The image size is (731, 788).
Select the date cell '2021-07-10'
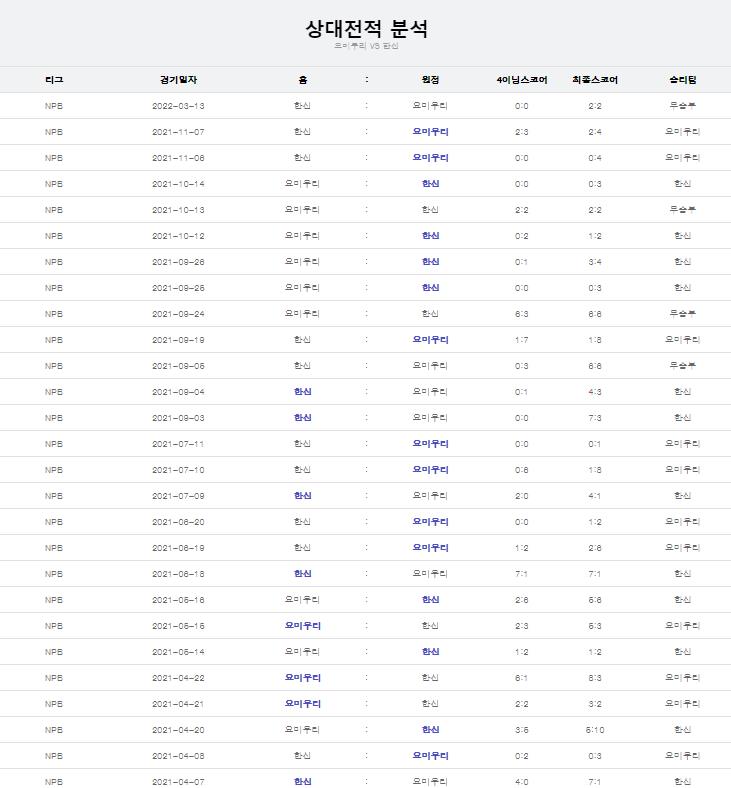pyautogui.click(x=178, y=470)
